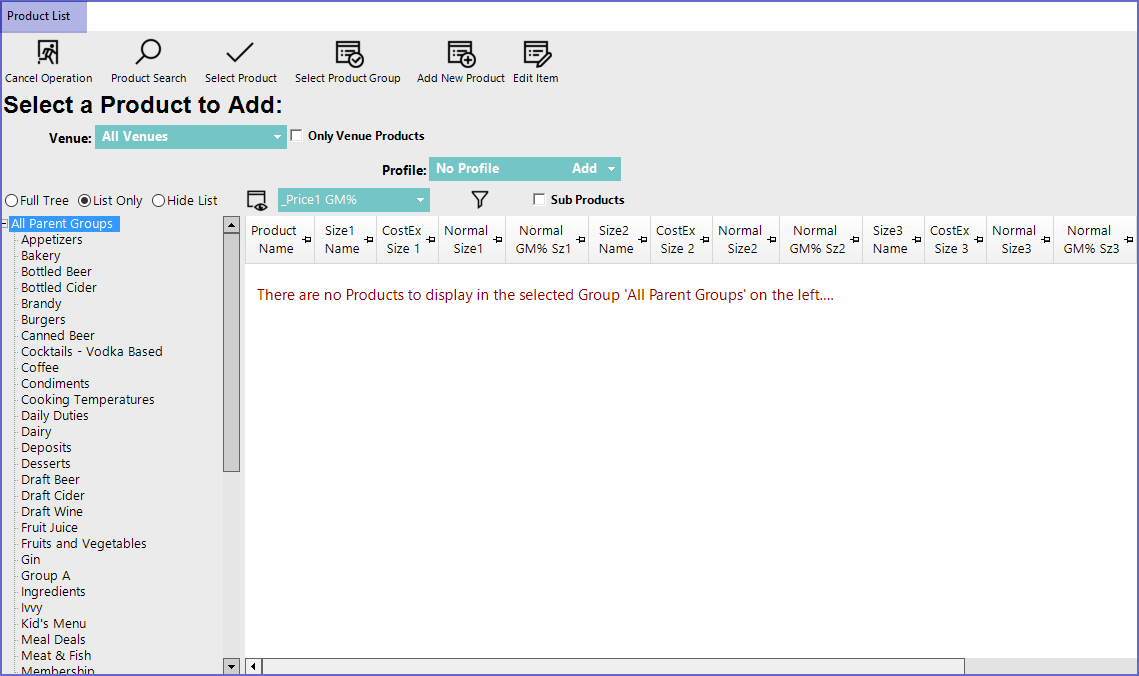Click the Edit Item icon

tap(536, 53)
